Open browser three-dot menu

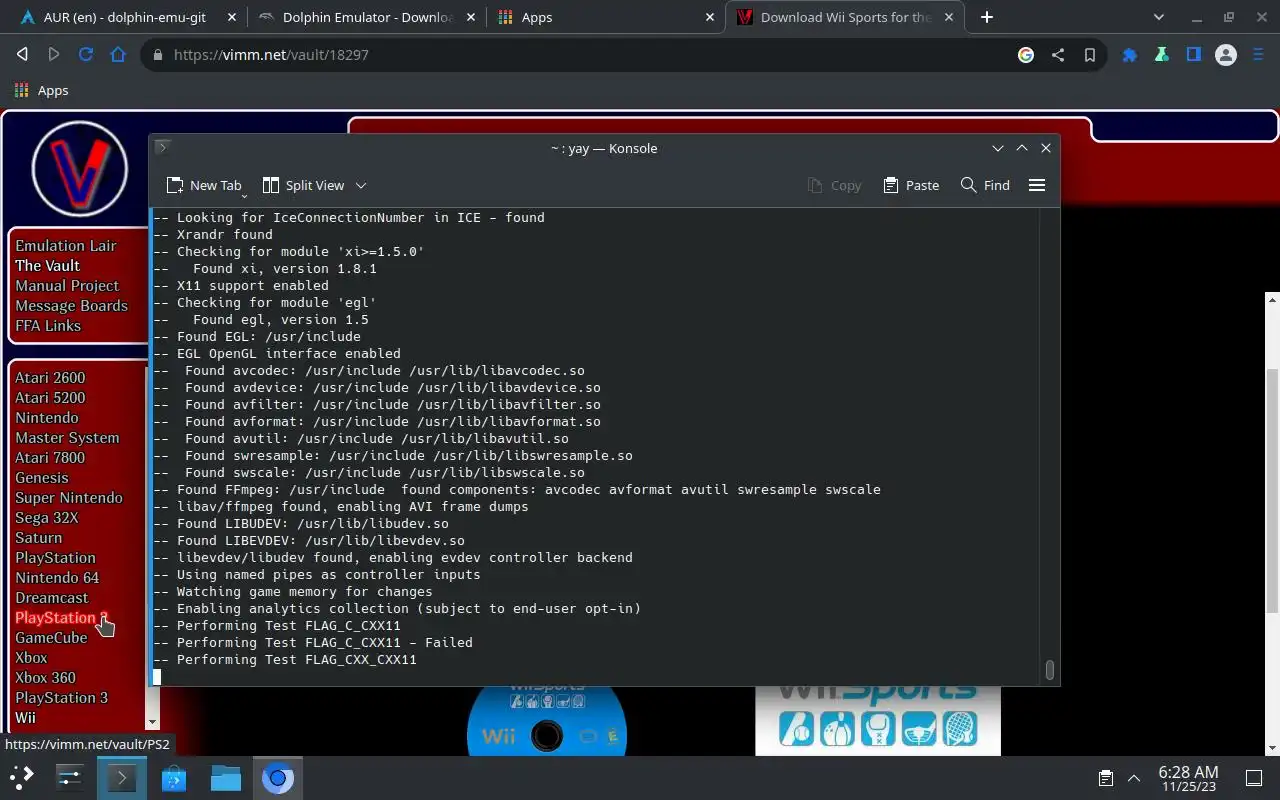[x=1257, y=55]
